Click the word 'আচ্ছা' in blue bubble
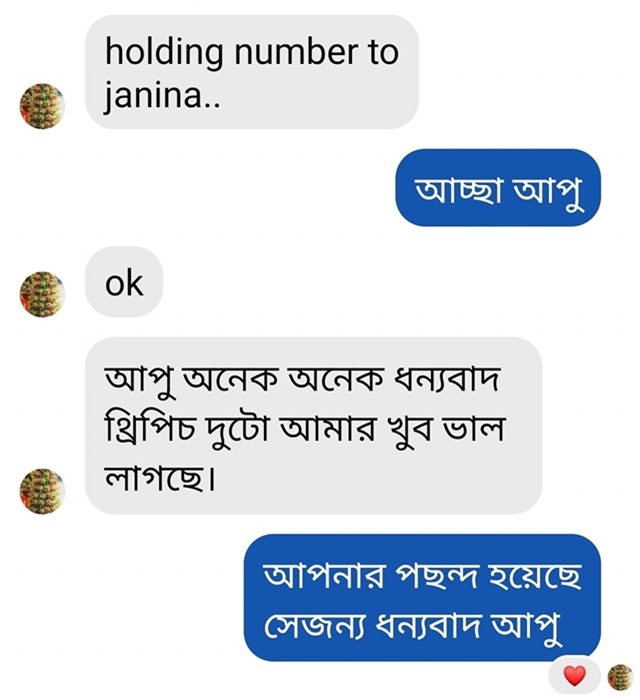The height and width of the screenshot is (700, 640). 459,190
